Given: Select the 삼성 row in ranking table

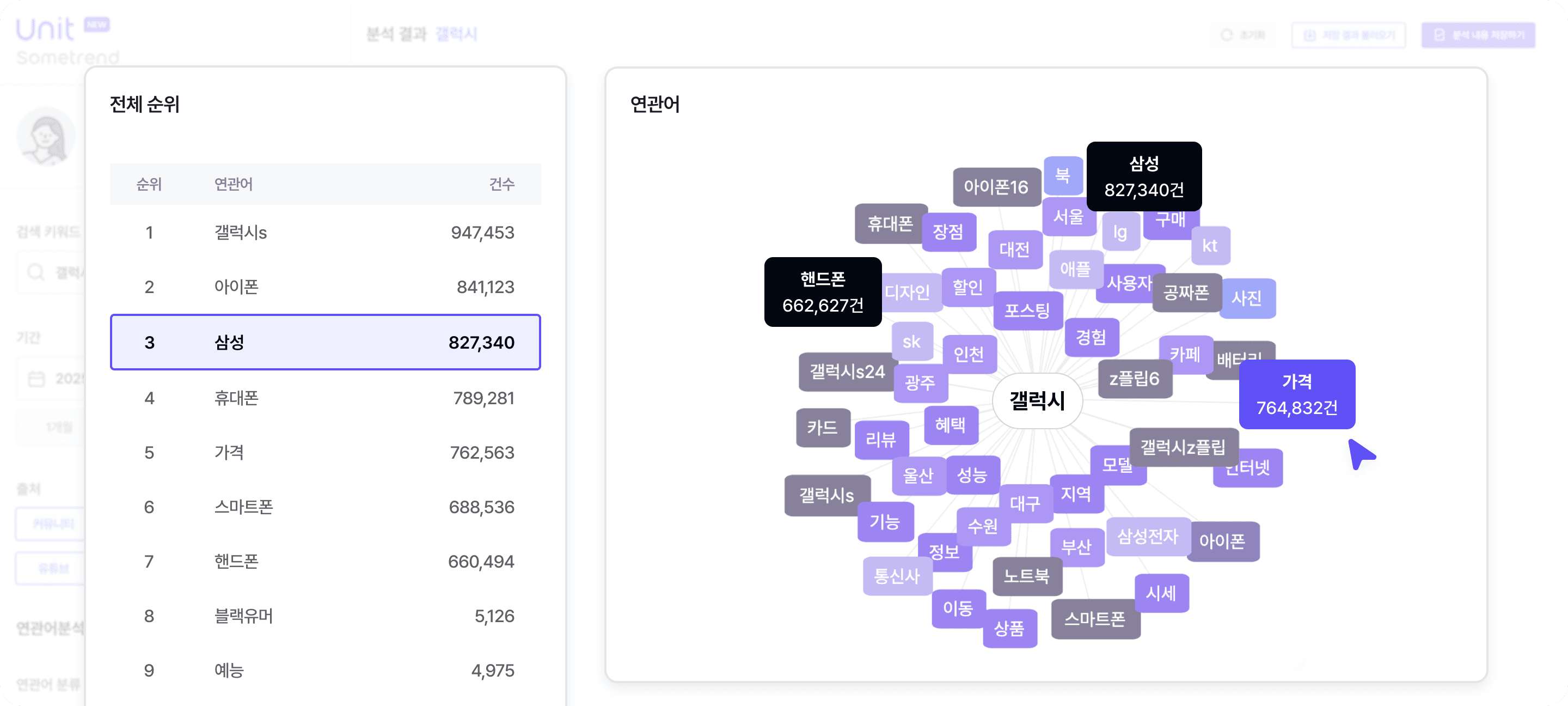Looking at the screenshot, I should [326, 342].
